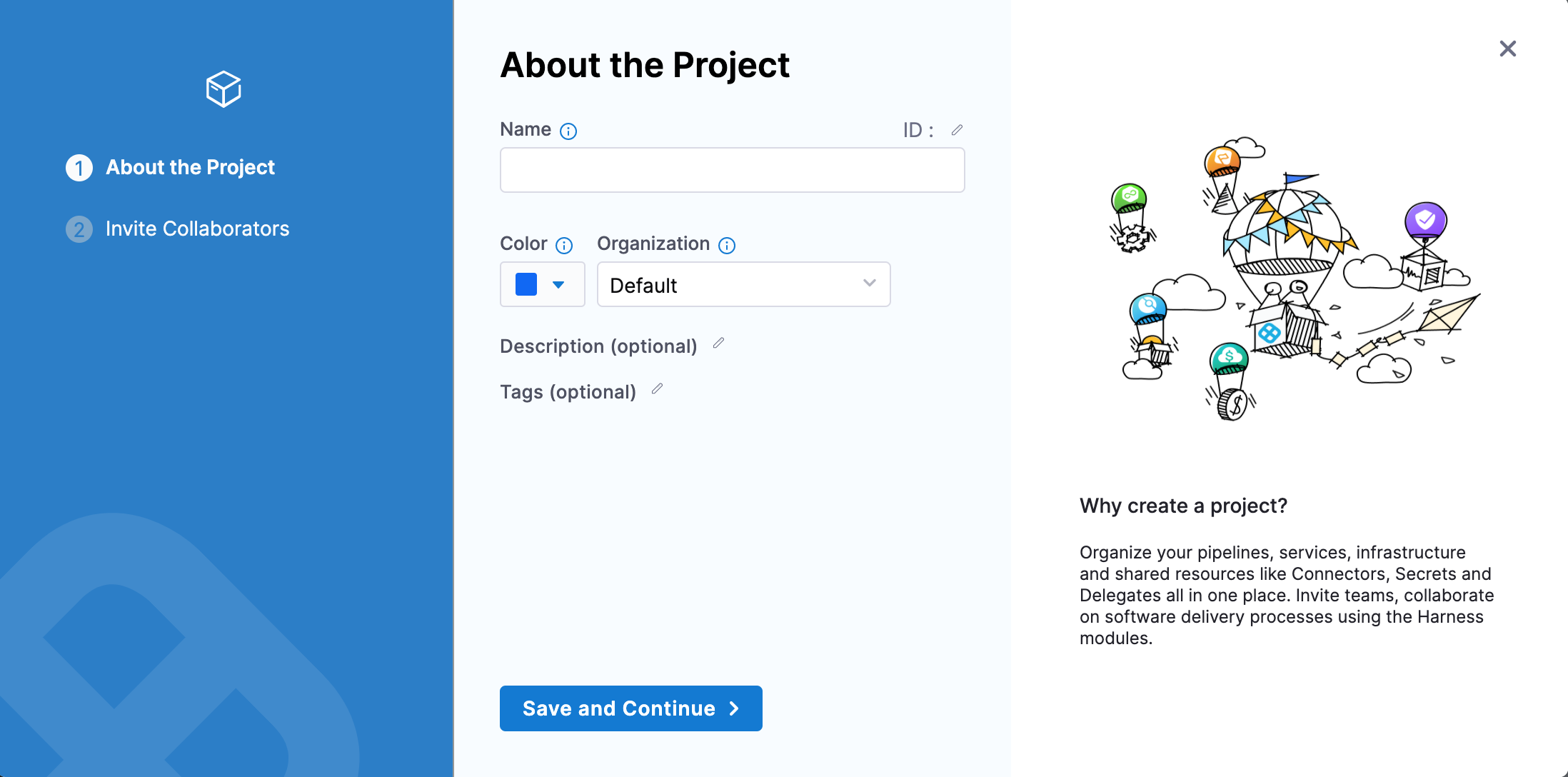Click the project cube icon in sidebar
Viewport: 1568px width, 777px height.
[223, 89]
